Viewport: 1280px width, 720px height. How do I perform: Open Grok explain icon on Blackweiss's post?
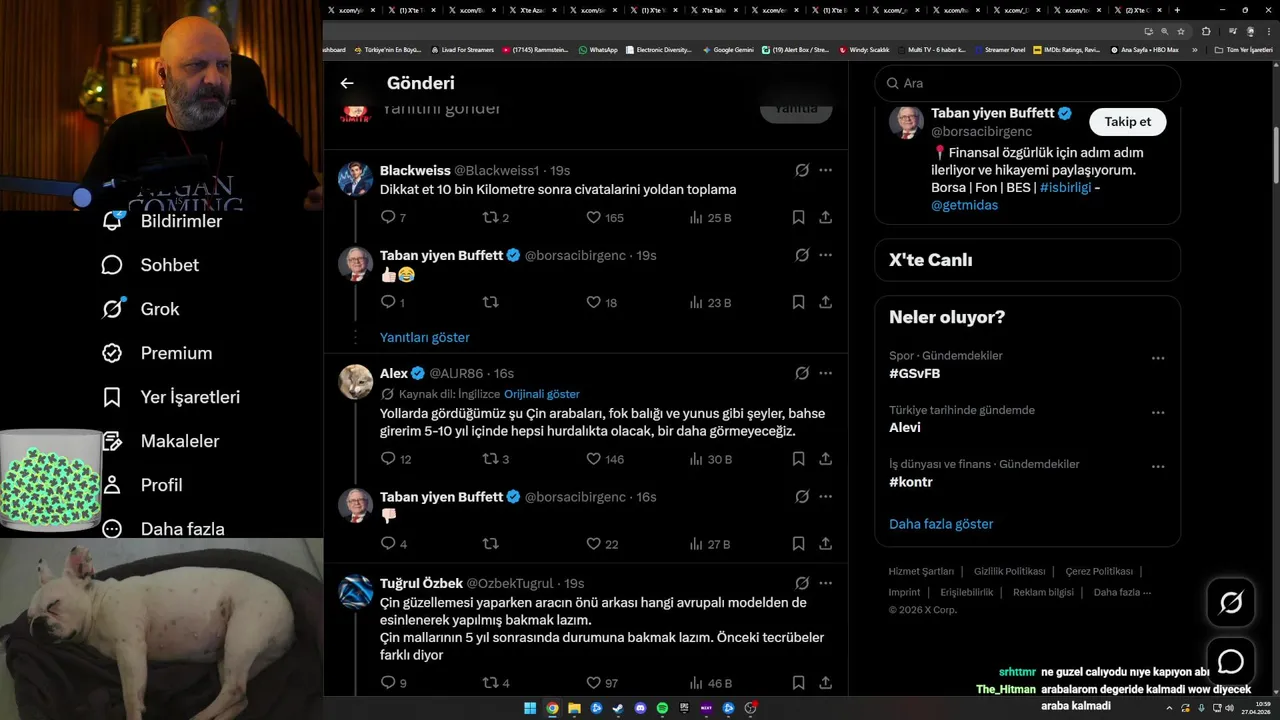point(802,170)
